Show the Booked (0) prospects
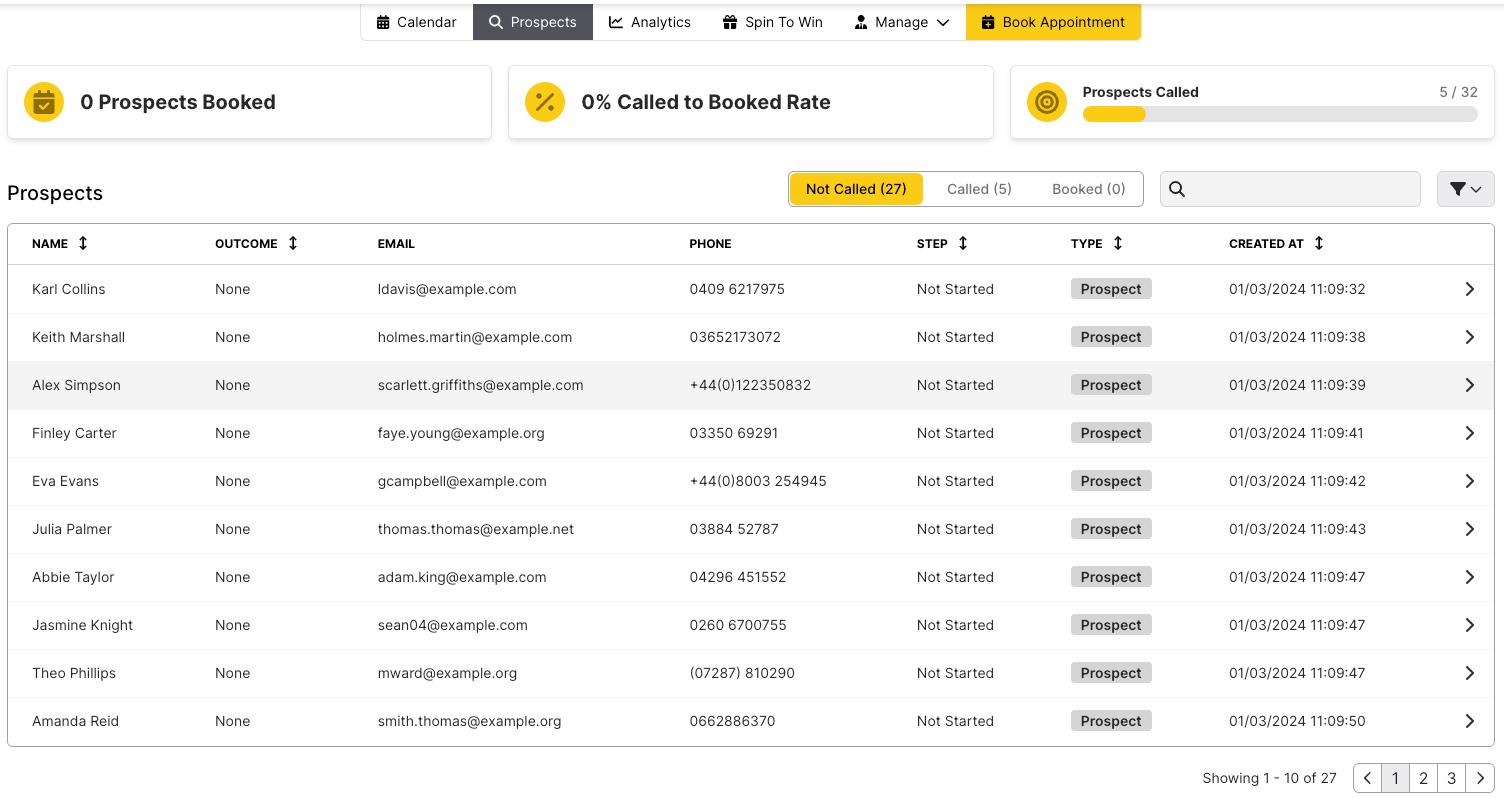 point(1088,189)
